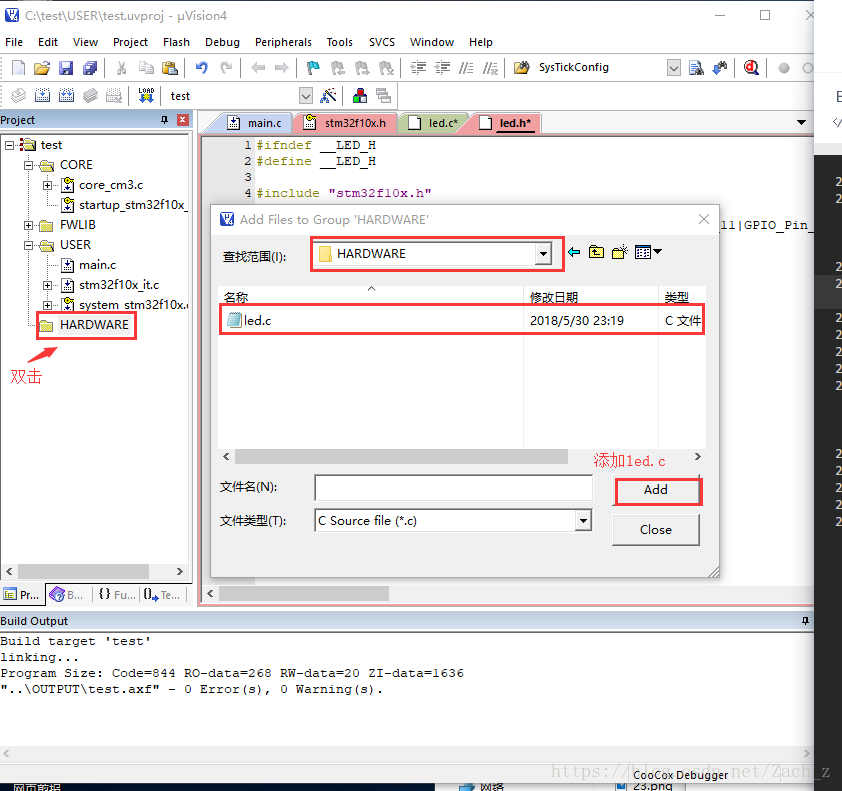Click the Paste clipboard icon
The height and width of the screenshot is (791, 842).
tap(170, 68)
